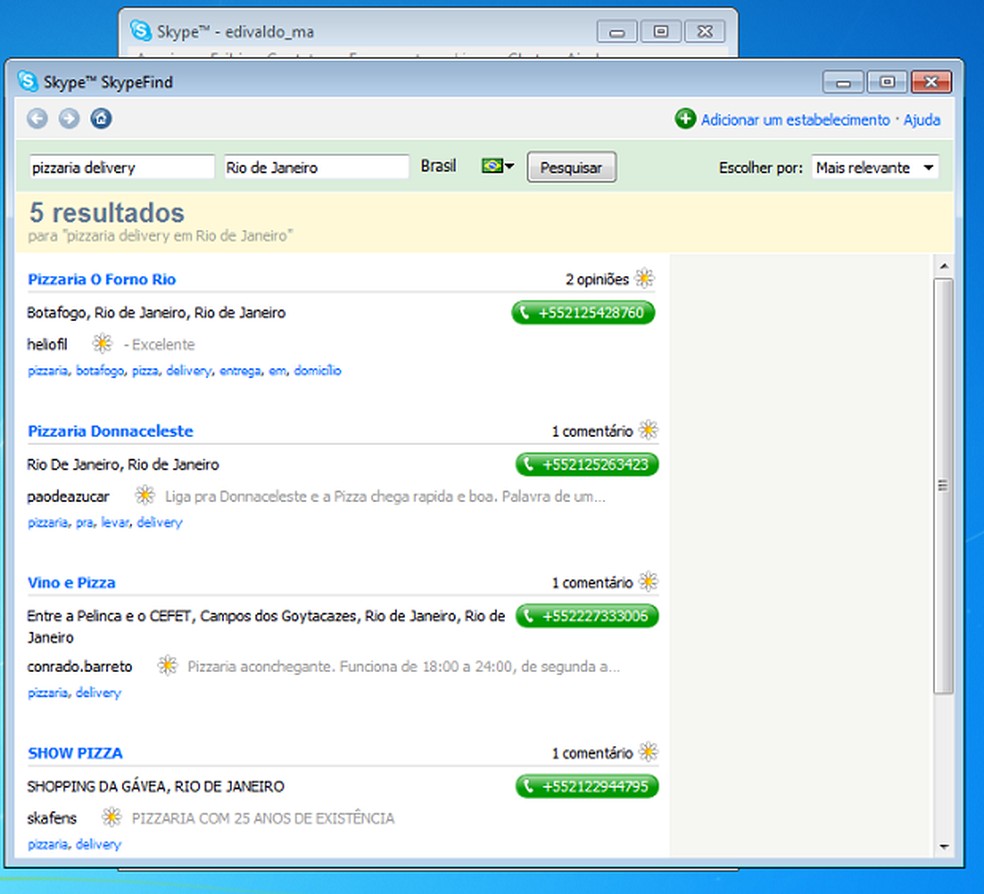Open the Vino e Pizza listing
Image resolution: width=984 pixels, height=894 pixels.
point(72,583)
